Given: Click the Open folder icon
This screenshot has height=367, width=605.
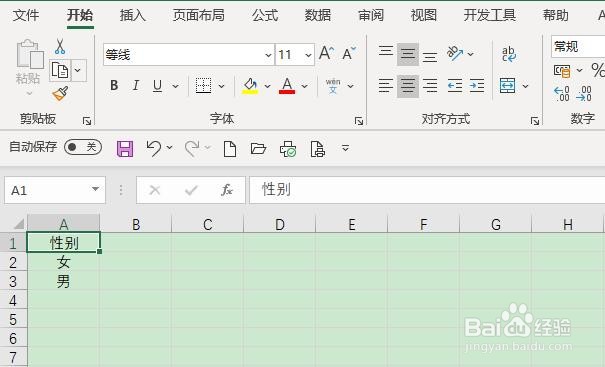Looking at the screenshot, I should point(258,148).
